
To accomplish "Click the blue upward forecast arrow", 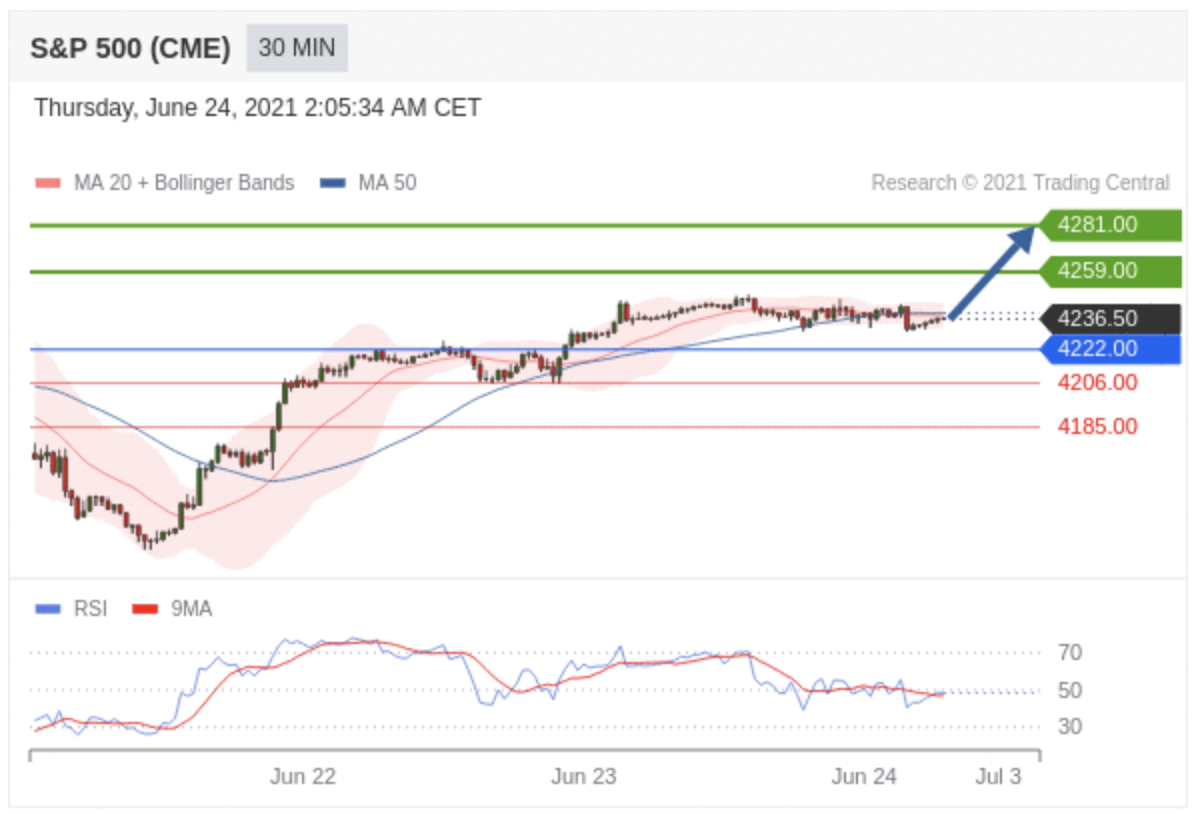I will pyautogui.click(x=992, y=272).
